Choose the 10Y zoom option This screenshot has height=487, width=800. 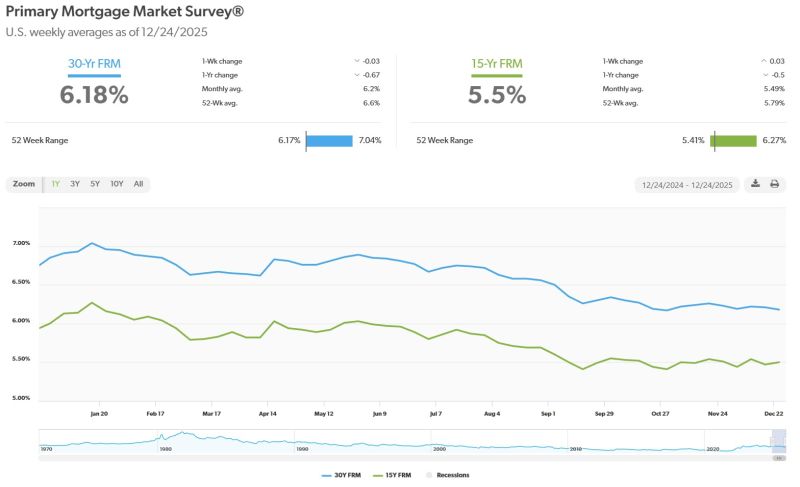[116, 184]
